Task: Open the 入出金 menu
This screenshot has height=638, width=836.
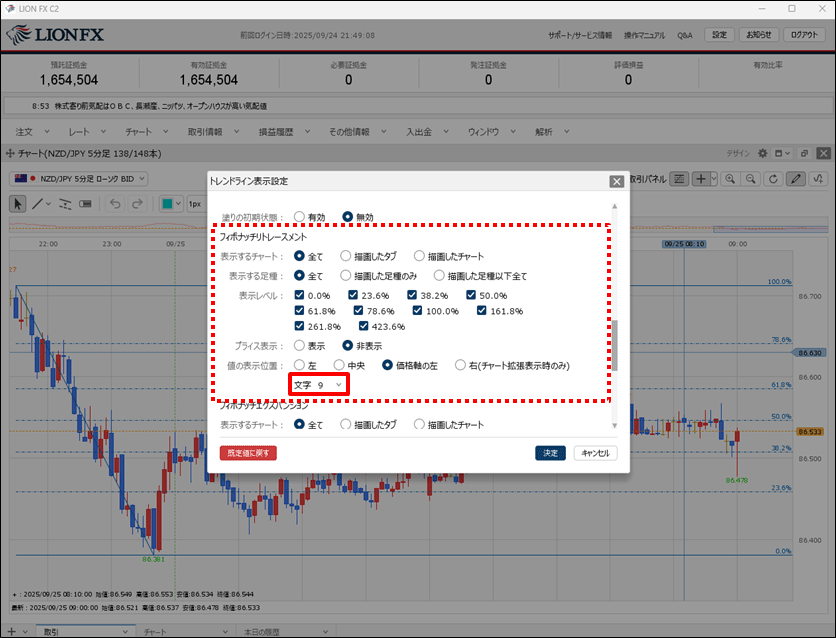Action: pos(423,131)
